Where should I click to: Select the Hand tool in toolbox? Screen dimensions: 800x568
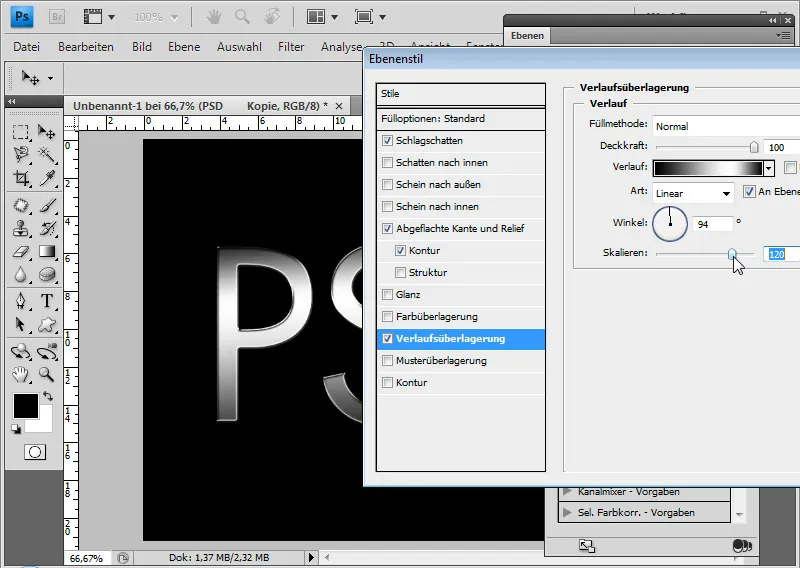[x=20, y=375]
